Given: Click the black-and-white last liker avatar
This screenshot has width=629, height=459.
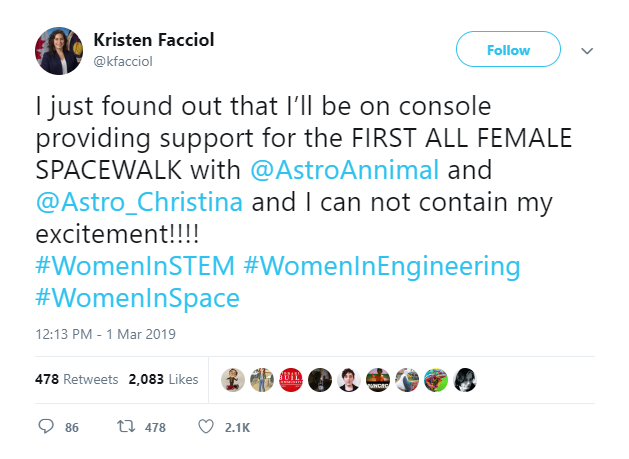Looking at the screenshot, I should 464,380.
